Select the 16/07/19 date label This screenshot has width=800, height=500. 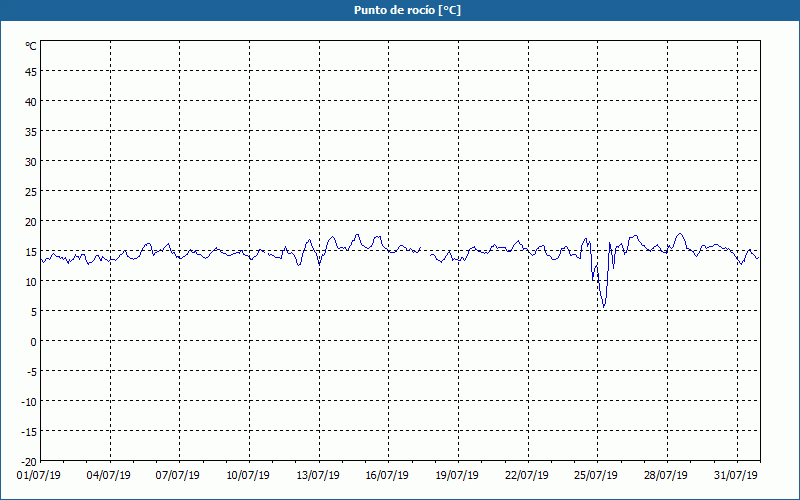coord(387,475)
